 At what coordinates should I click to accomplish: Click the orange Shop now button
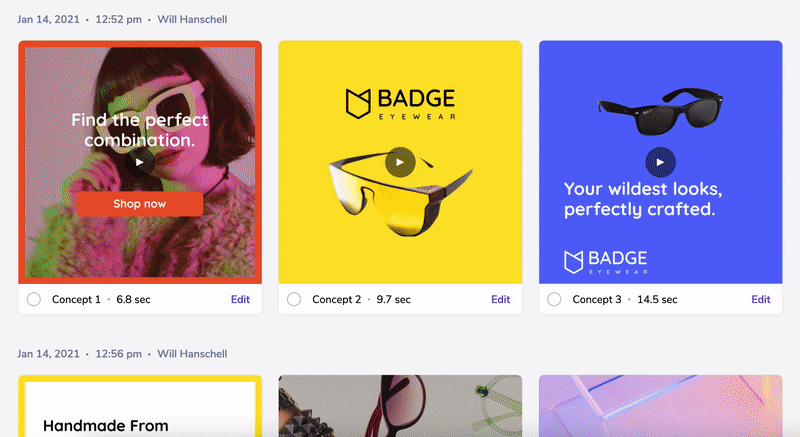(x=140, y=204)
